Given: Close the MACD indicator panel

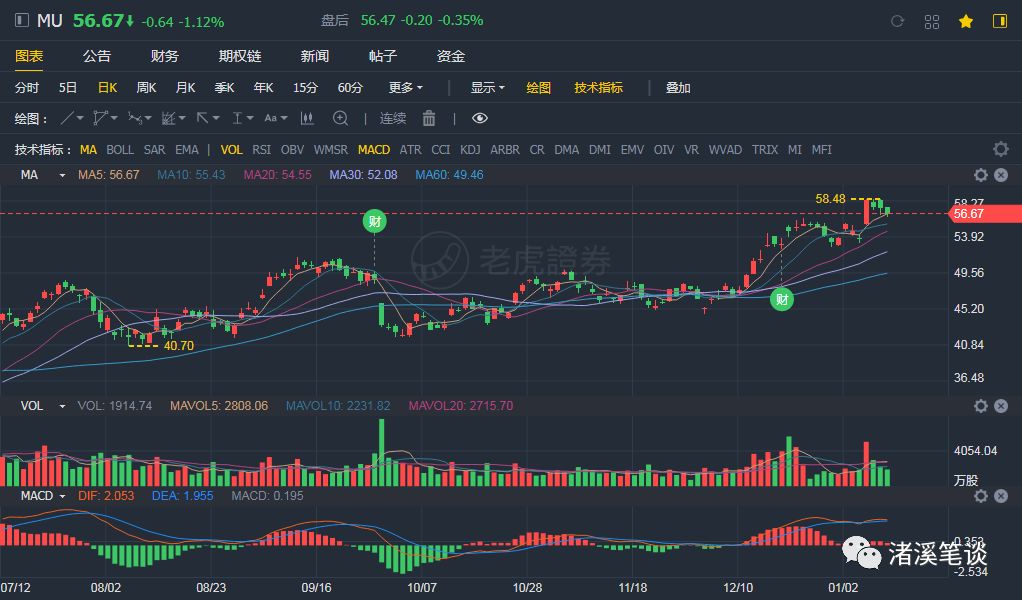Looking at the screenshot, I should pos(1001,496).
